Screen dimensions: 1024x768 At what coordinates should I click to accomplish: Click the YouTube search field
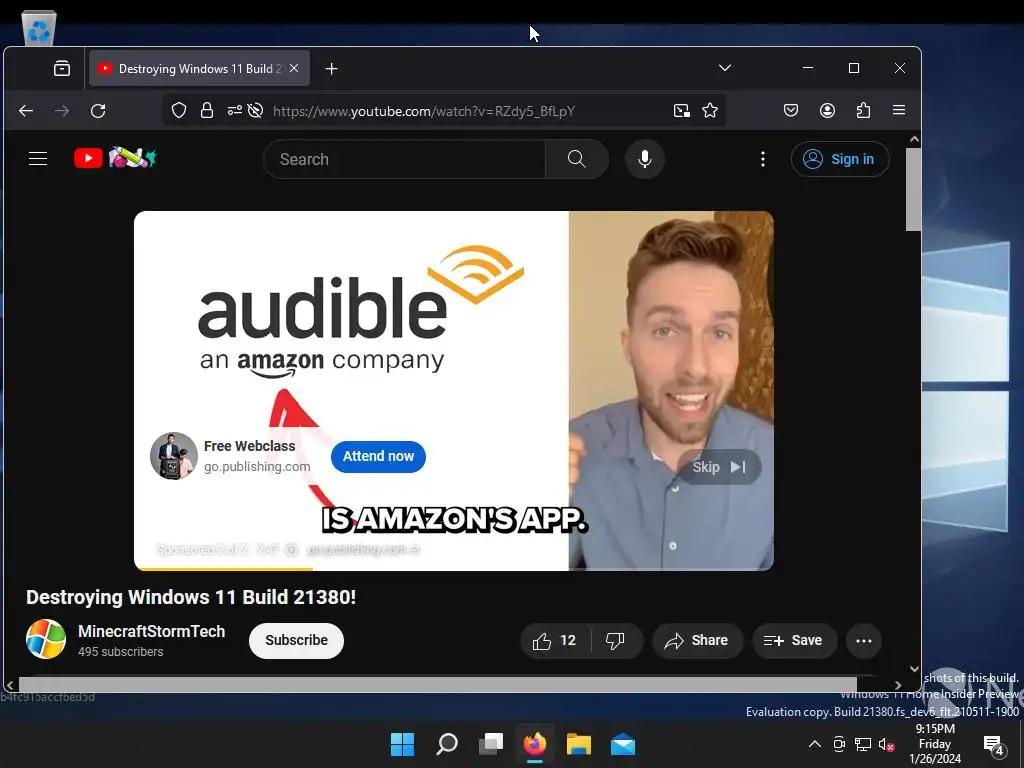(x=404, y=159)
